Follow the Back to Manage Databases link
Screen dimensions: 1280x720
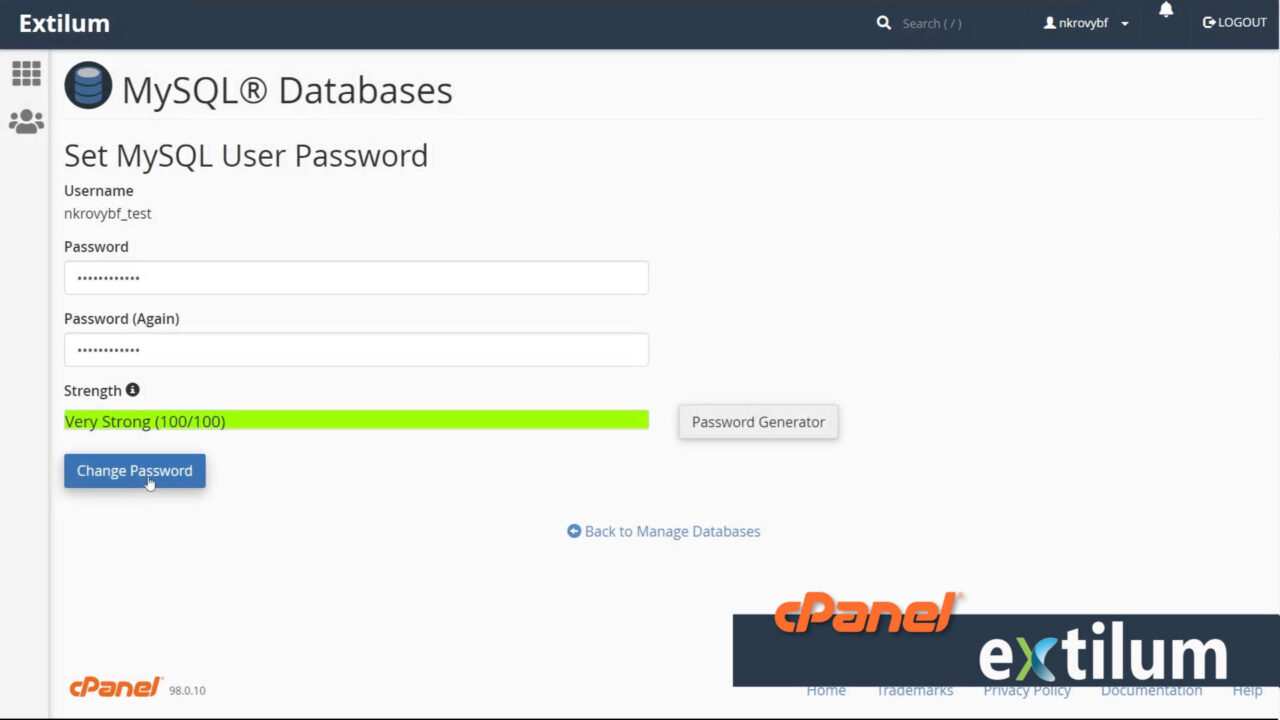click(x=672, y=531)
